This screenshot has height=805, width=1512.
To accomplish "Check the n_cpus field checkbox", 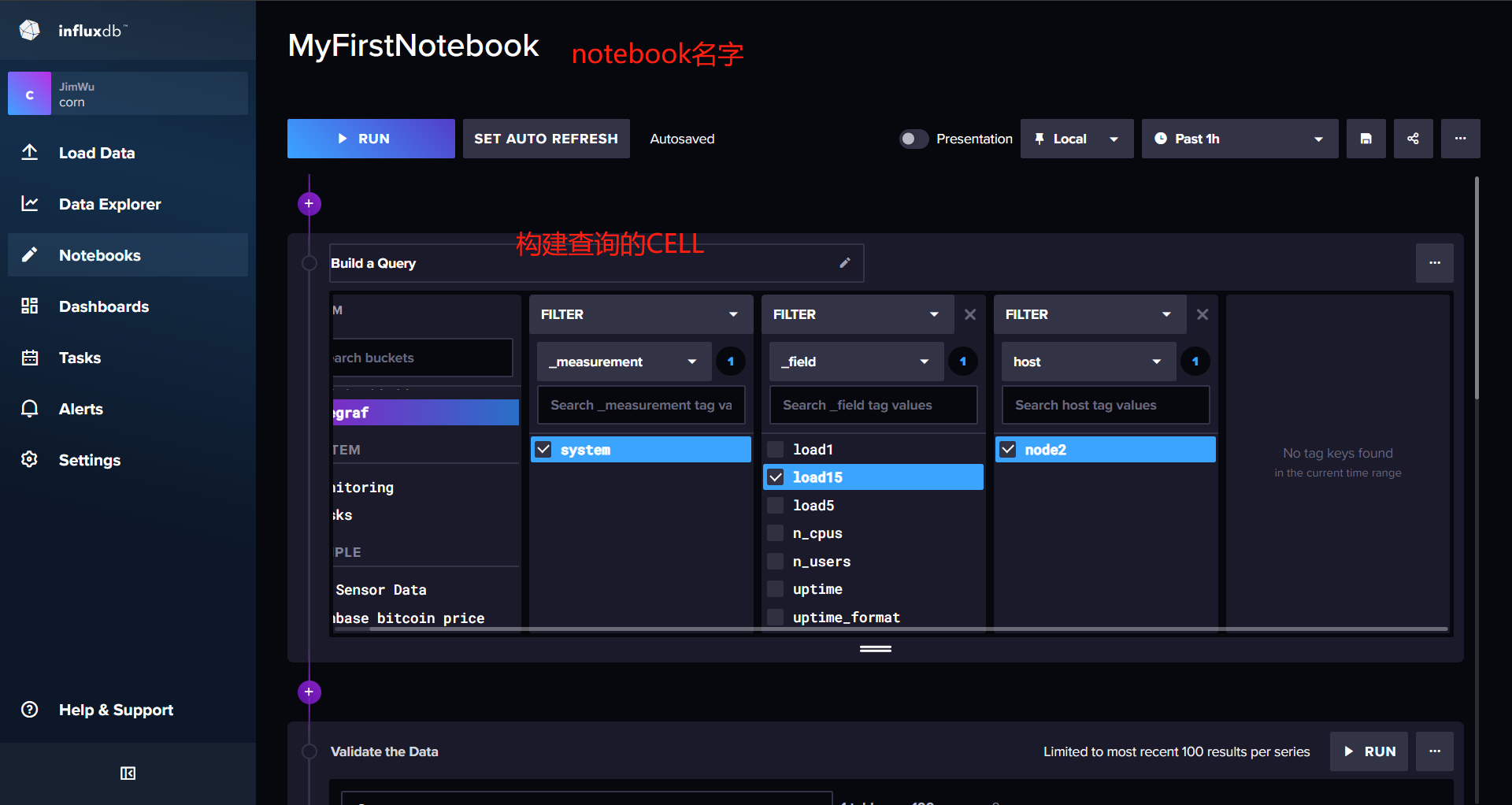I will (x=776, y=533).
